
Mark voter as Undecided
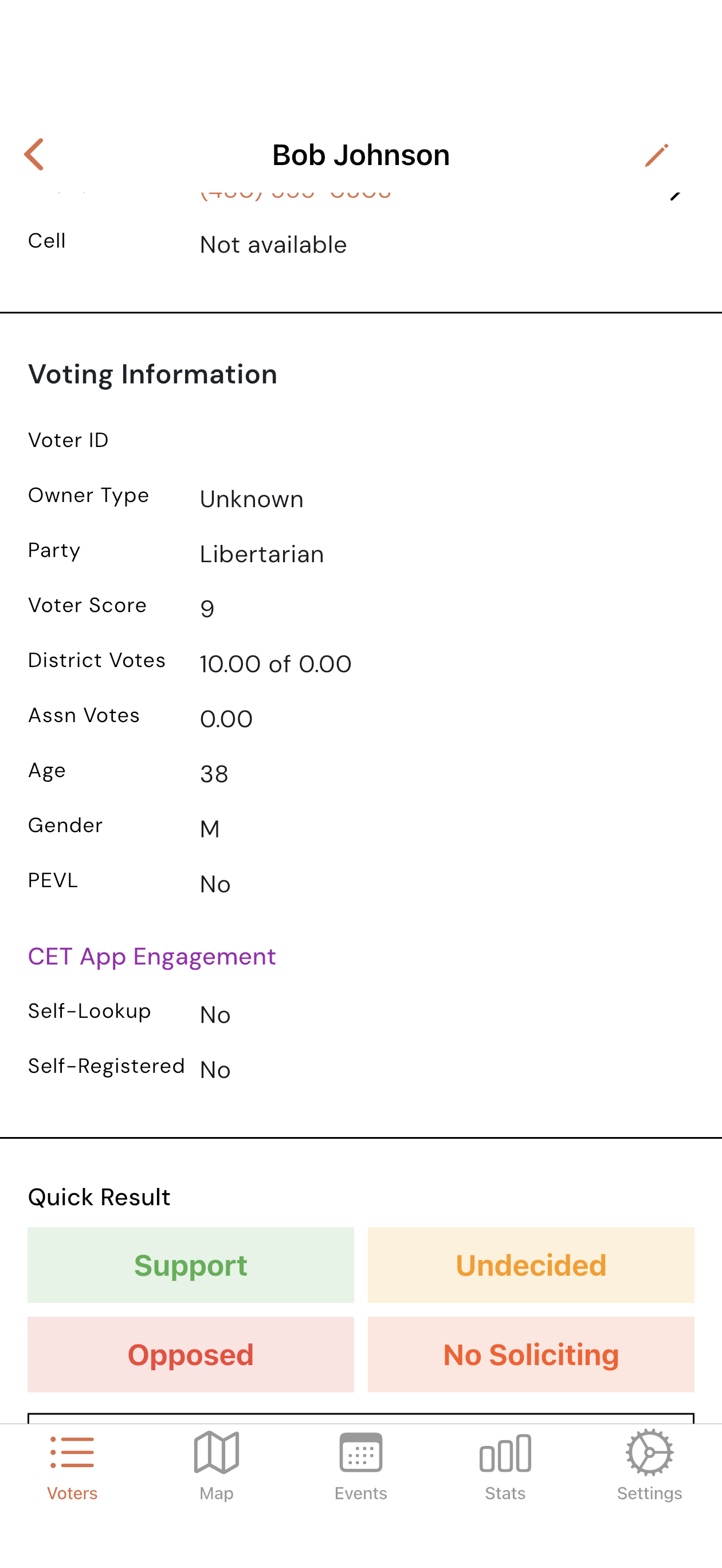tap(531, 1265)
